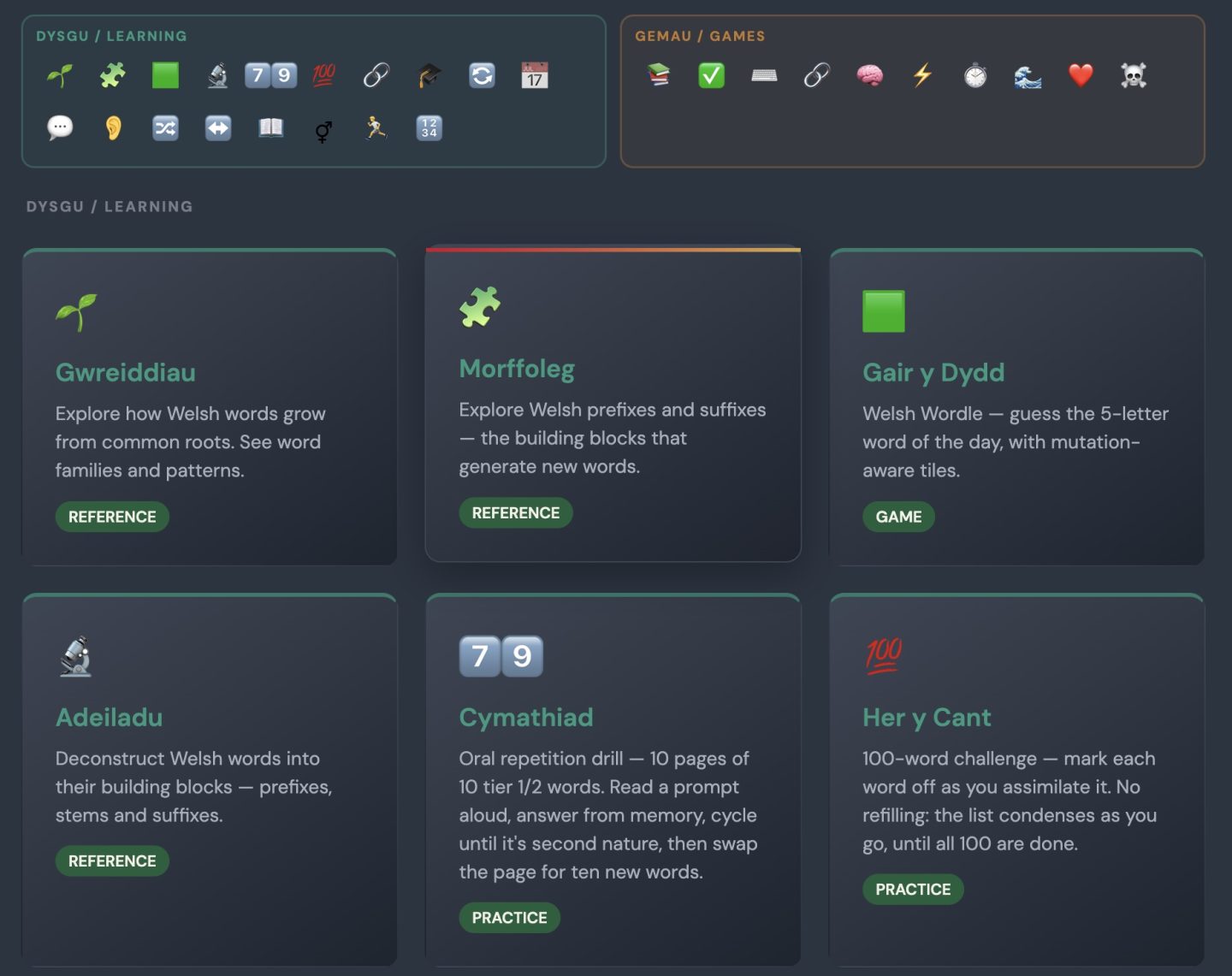Click the brain icon in Games bar
This screenshot has height=976, width=1232.
[870, 76]
